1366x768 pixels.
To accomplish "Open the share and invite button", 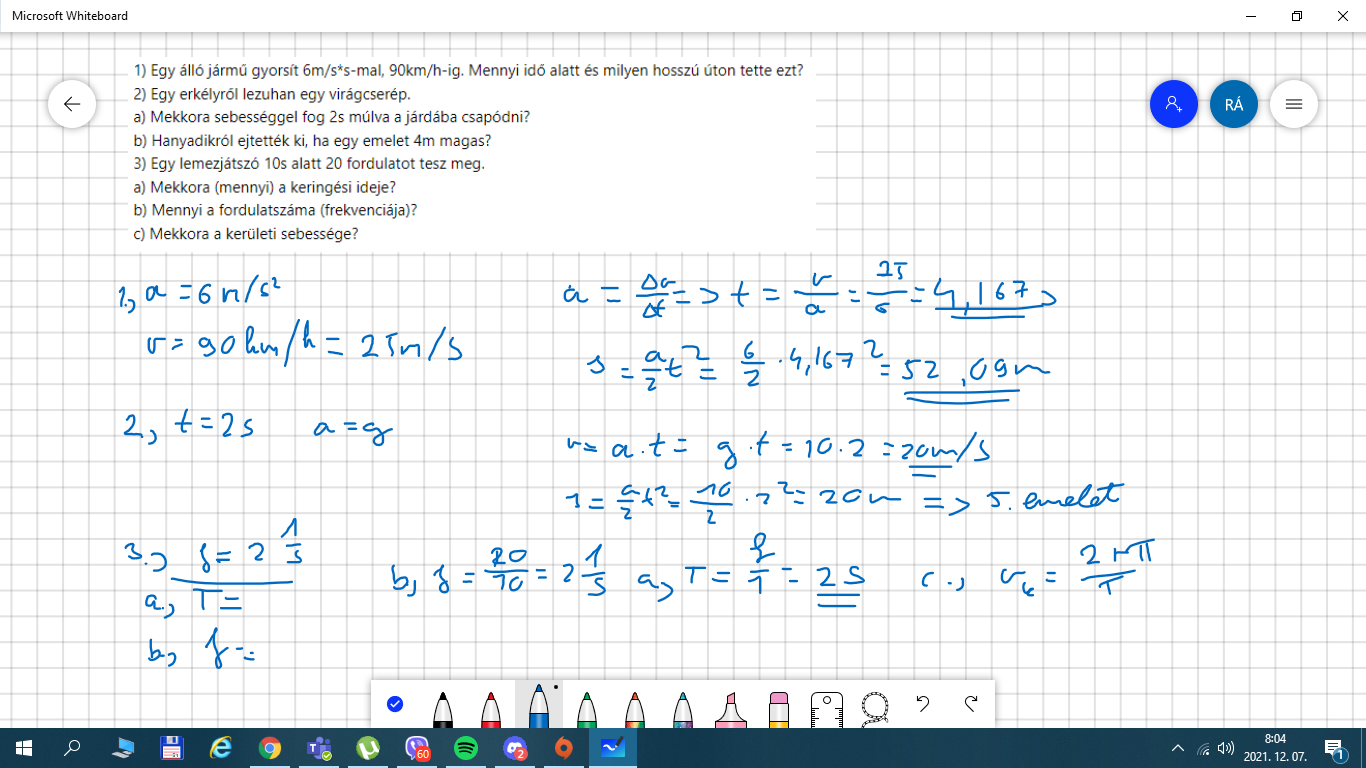I will click(x=1174, y=104).
